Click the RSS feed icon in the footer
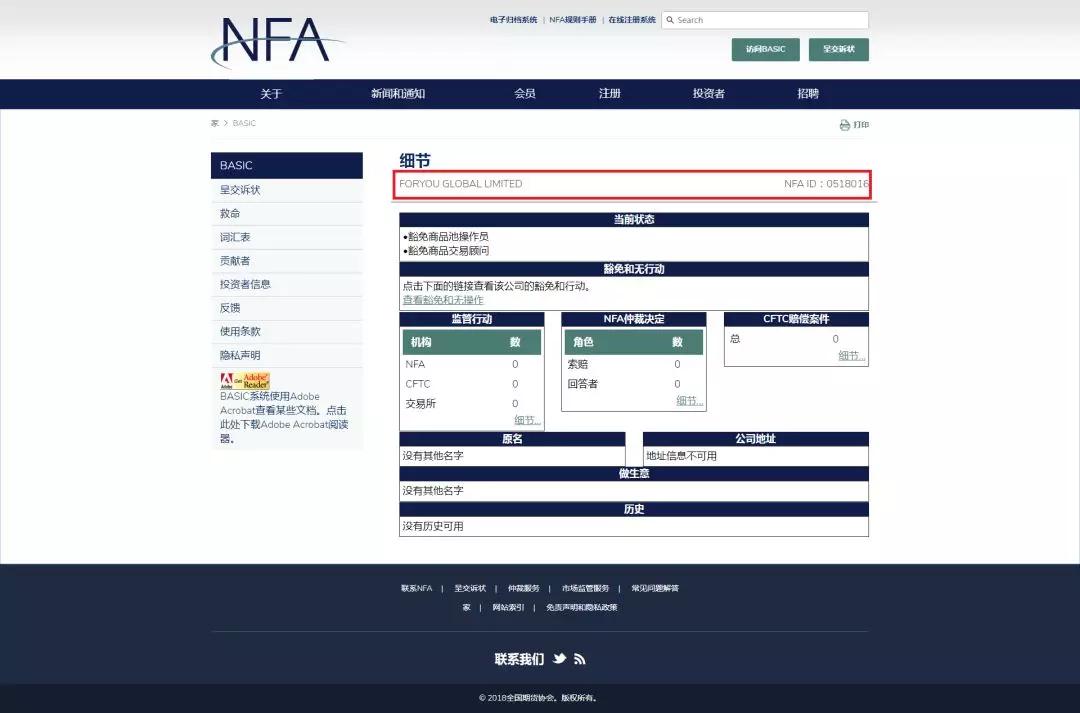 tap(580, 658)
